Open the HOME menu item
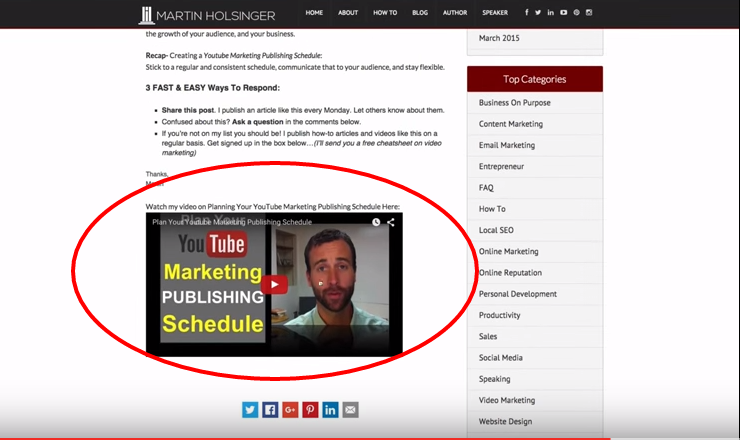The height and width of the screenshot is (440, 740). click(314, 13)
